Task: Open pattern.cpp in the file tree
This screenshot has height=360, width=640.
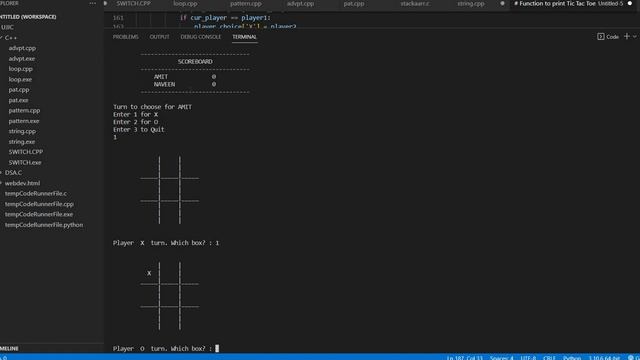Action: (24, 111)
